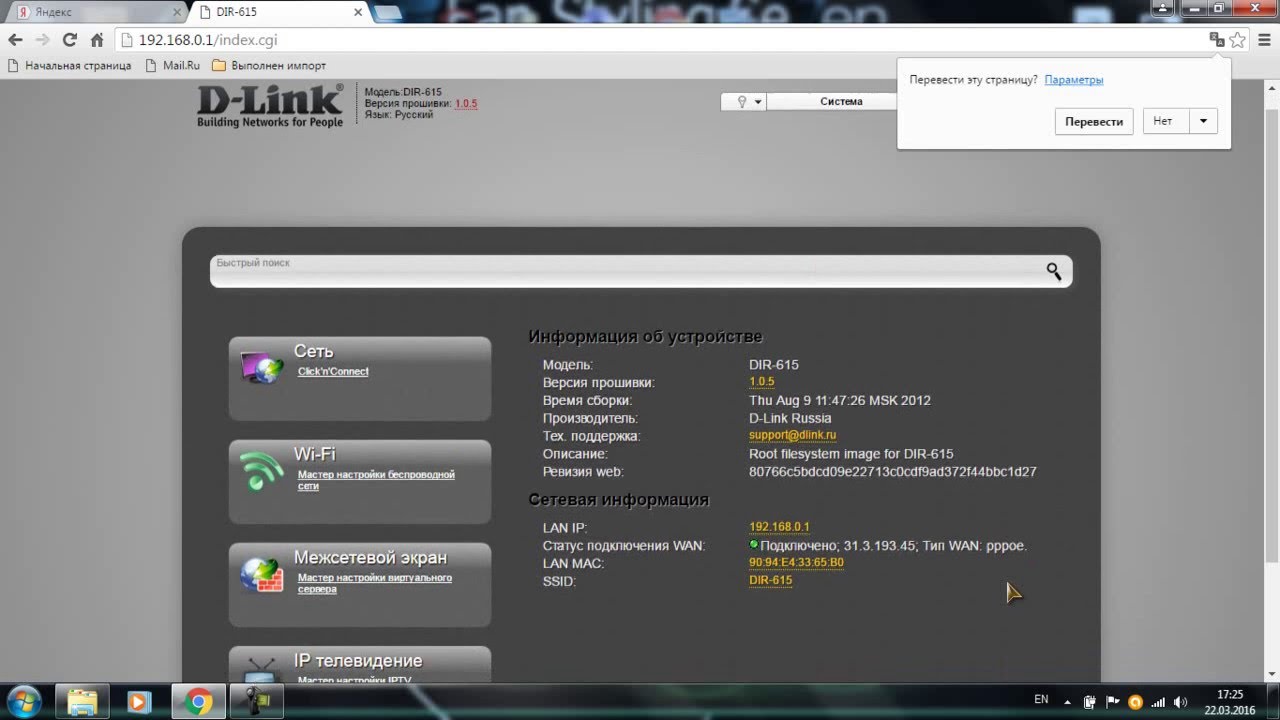Image resolution: width=1280 pixels, height=720 pixels.
Task: Open the Начальная страница bookmark
Action: coord(69,66)
